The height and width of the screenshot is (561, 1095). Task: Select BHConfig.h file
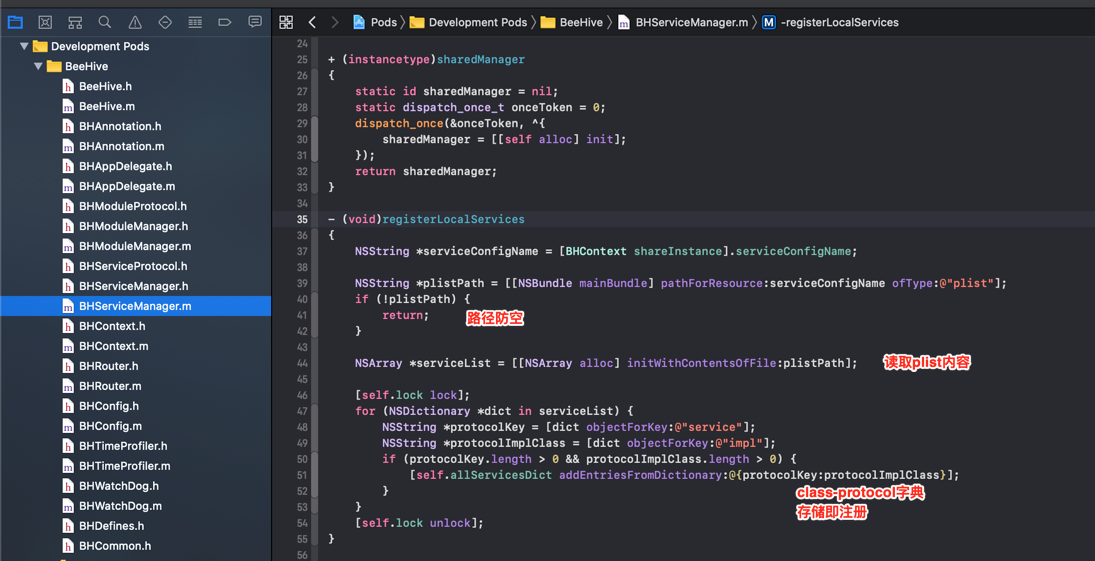pyautogui.click(x=109, y=406)
